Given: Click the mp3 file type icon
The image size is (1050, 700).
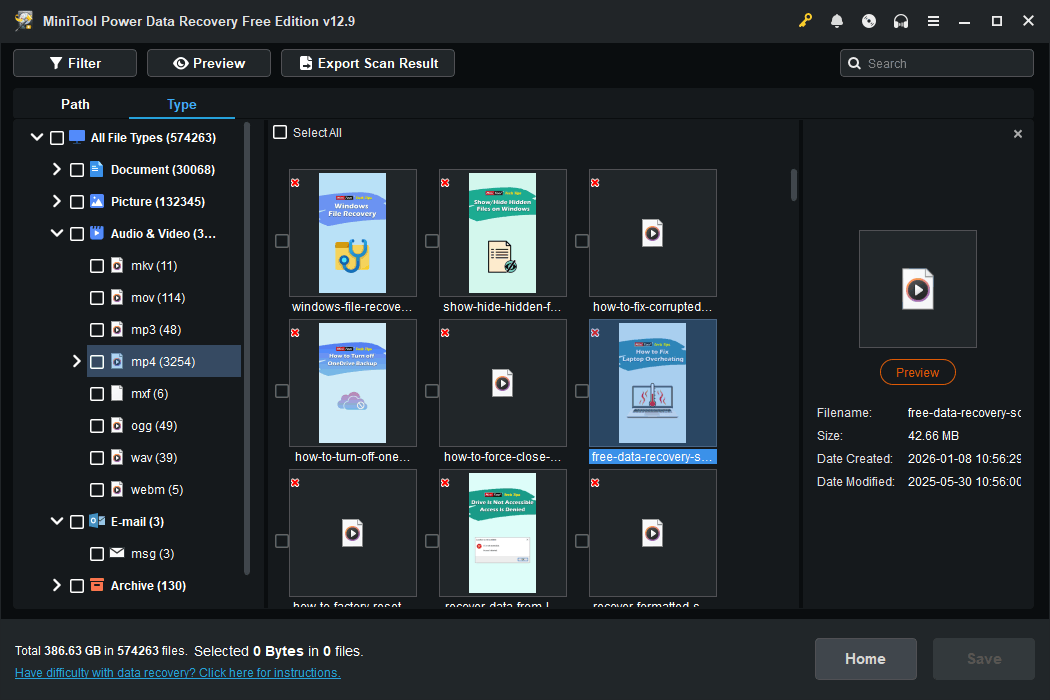Looking at the screenshot, I should pyautogui.click(x=117, y=330).
